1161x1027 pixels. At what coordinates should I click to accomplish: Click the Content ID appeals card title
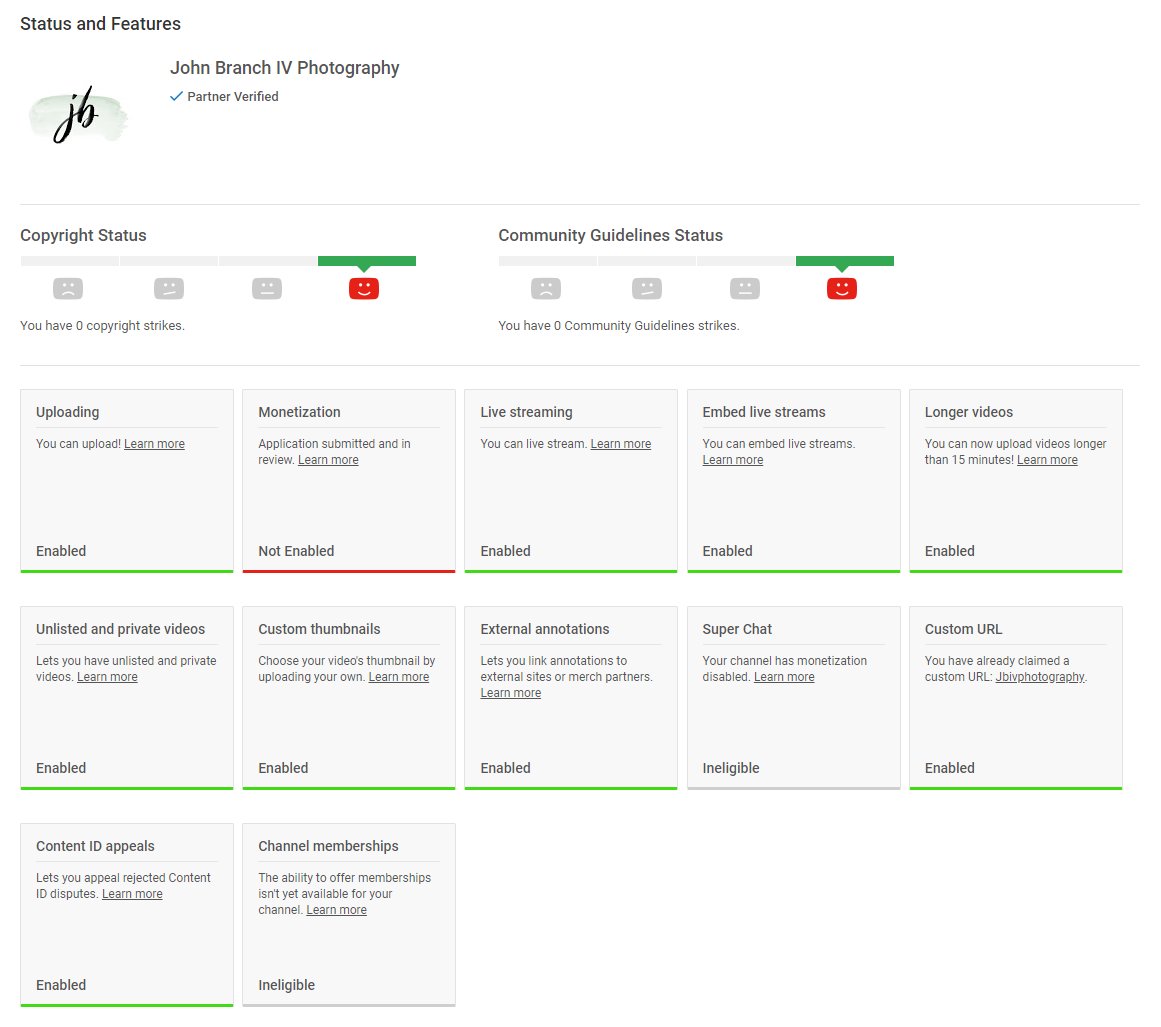tap(95, 846)
